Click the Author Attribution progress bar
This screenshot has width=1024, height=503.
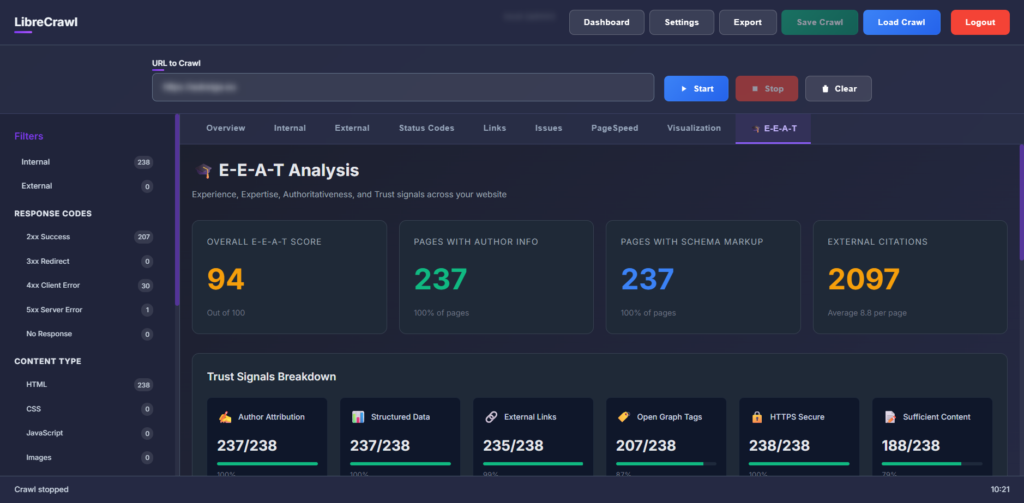tap(267, 464)
